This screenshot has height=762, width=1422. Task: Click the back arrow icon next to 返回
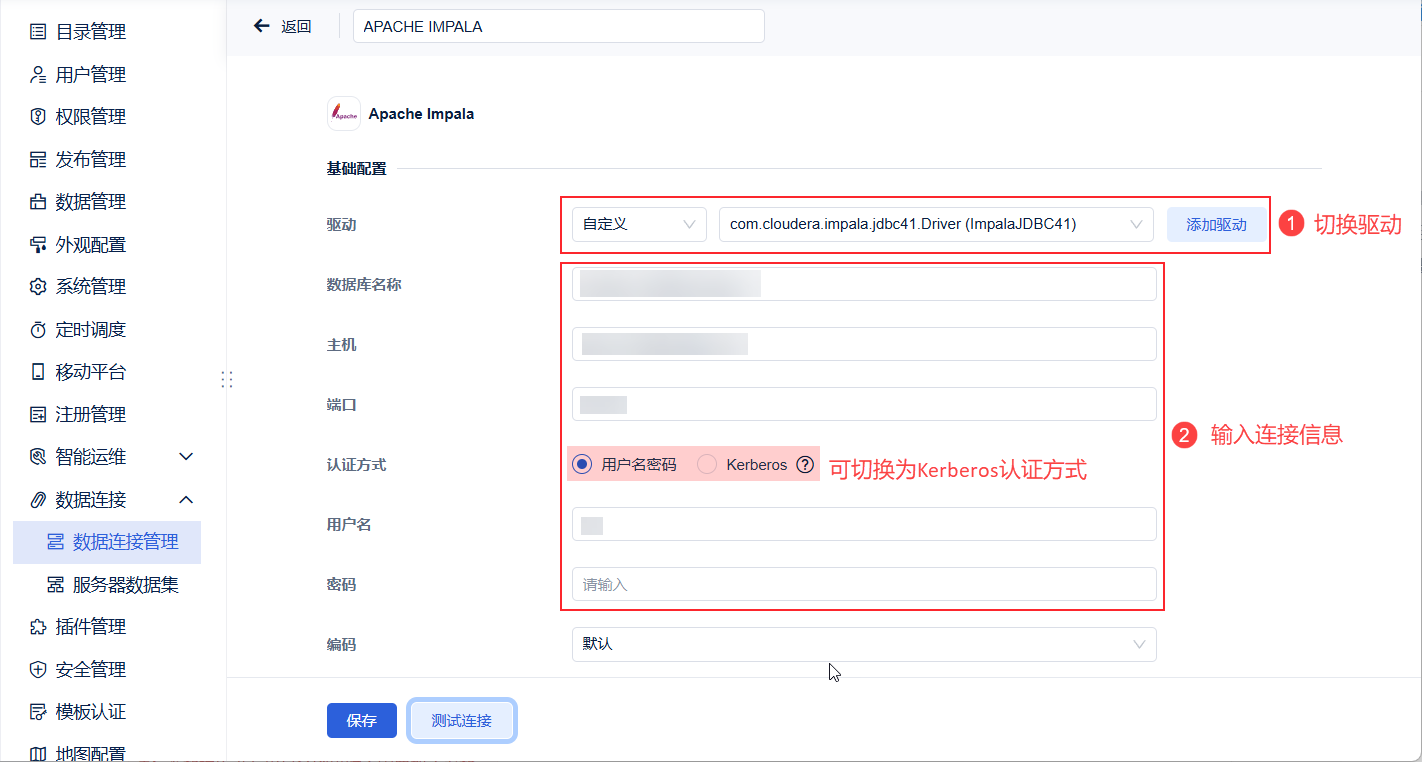pyautogui.click(x=262, y=26)
